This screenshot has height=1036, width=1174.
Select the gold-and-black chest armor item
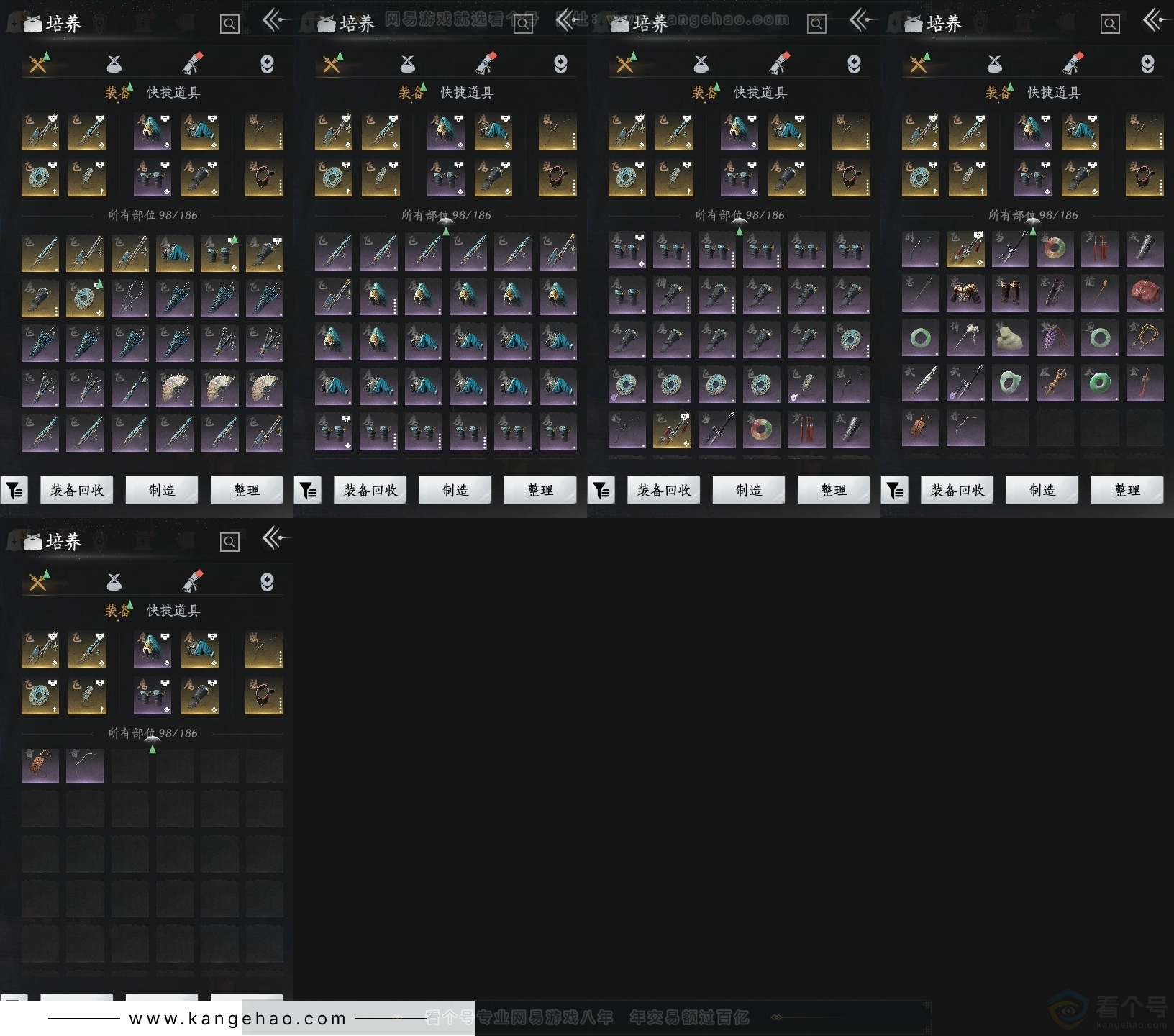965,294
